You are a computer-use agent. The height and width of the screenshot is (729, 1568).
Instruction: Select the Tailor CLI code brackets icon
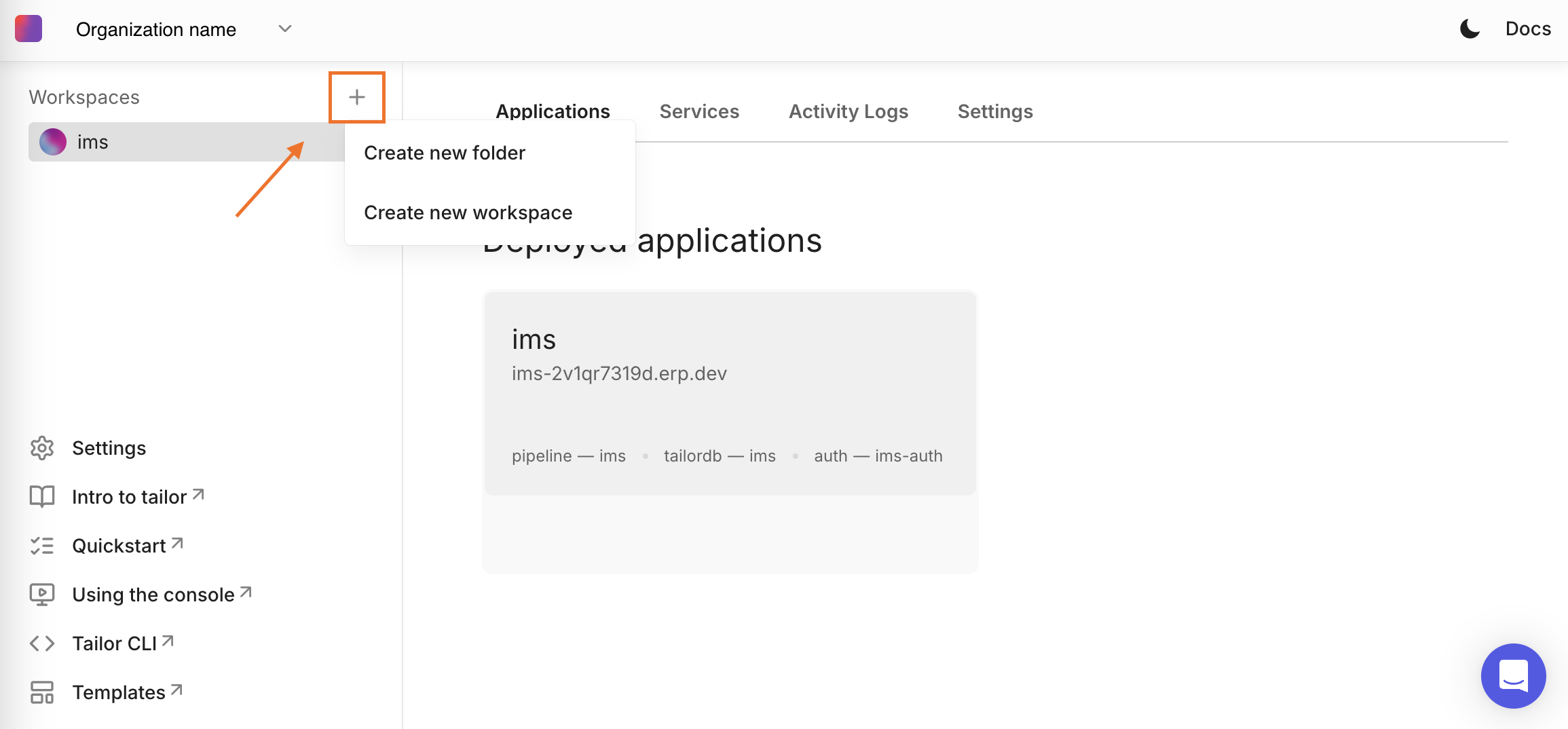(42, 643)
